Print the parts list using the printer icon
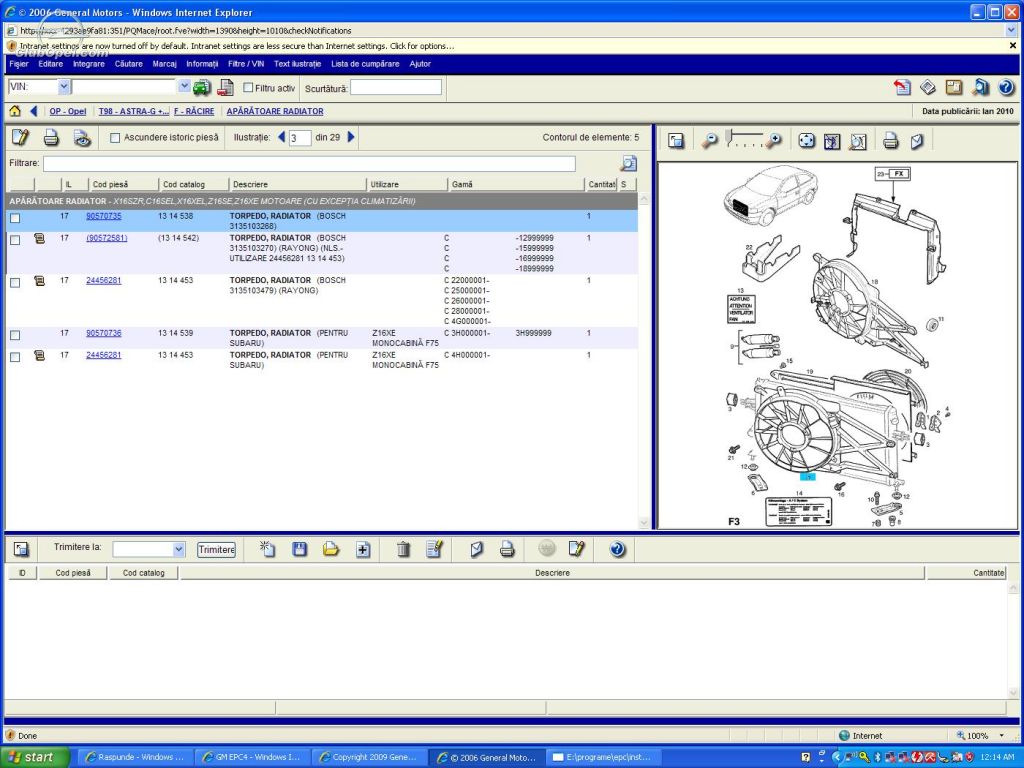Viewport: 1024px width, 768px height. (x=51, y=138)
